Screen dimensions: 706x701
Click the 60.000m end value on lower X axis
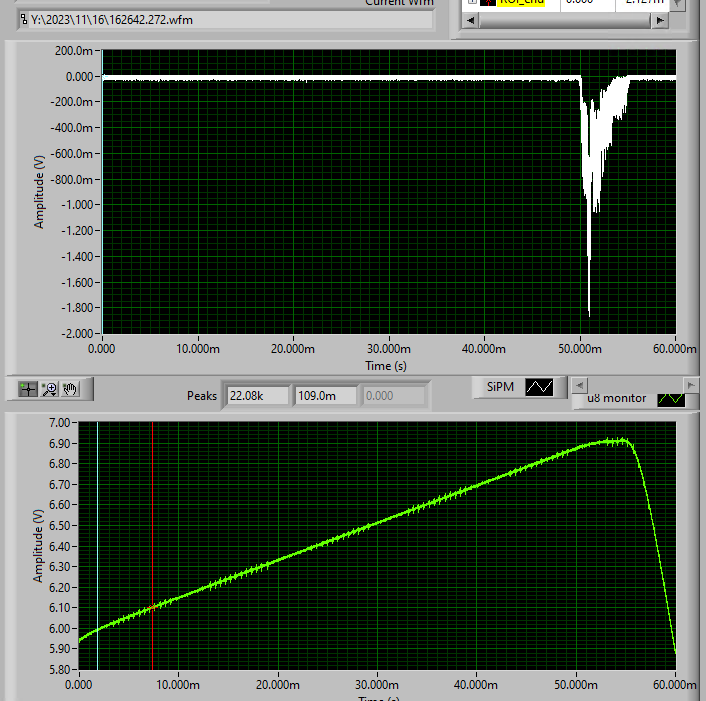point(674,685)
